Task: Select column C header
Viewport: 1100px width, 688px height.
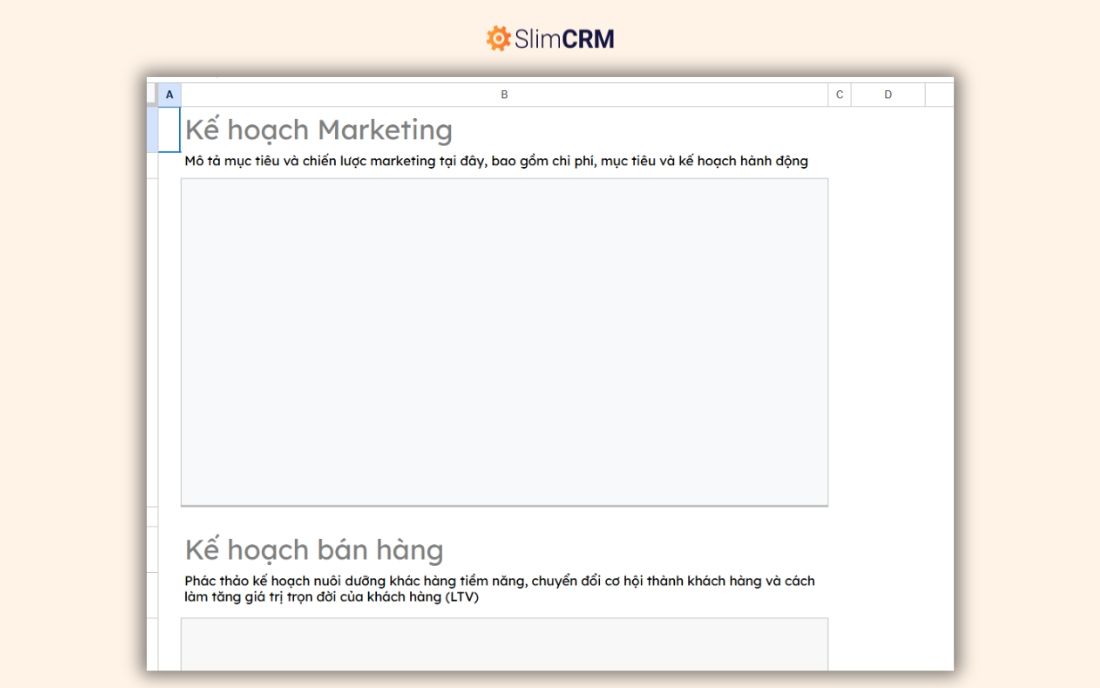Action: (840, 95)
